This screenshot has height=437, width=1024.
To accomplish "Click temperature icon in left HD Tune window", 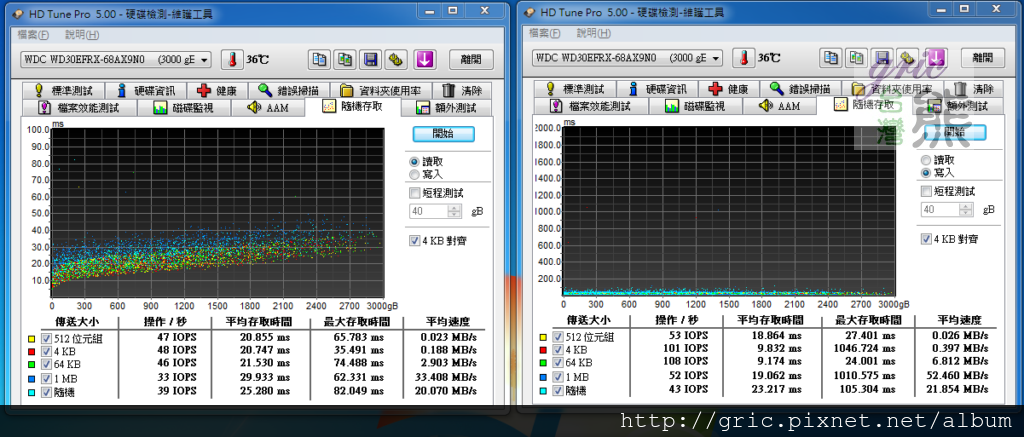I will coord(231,59).
